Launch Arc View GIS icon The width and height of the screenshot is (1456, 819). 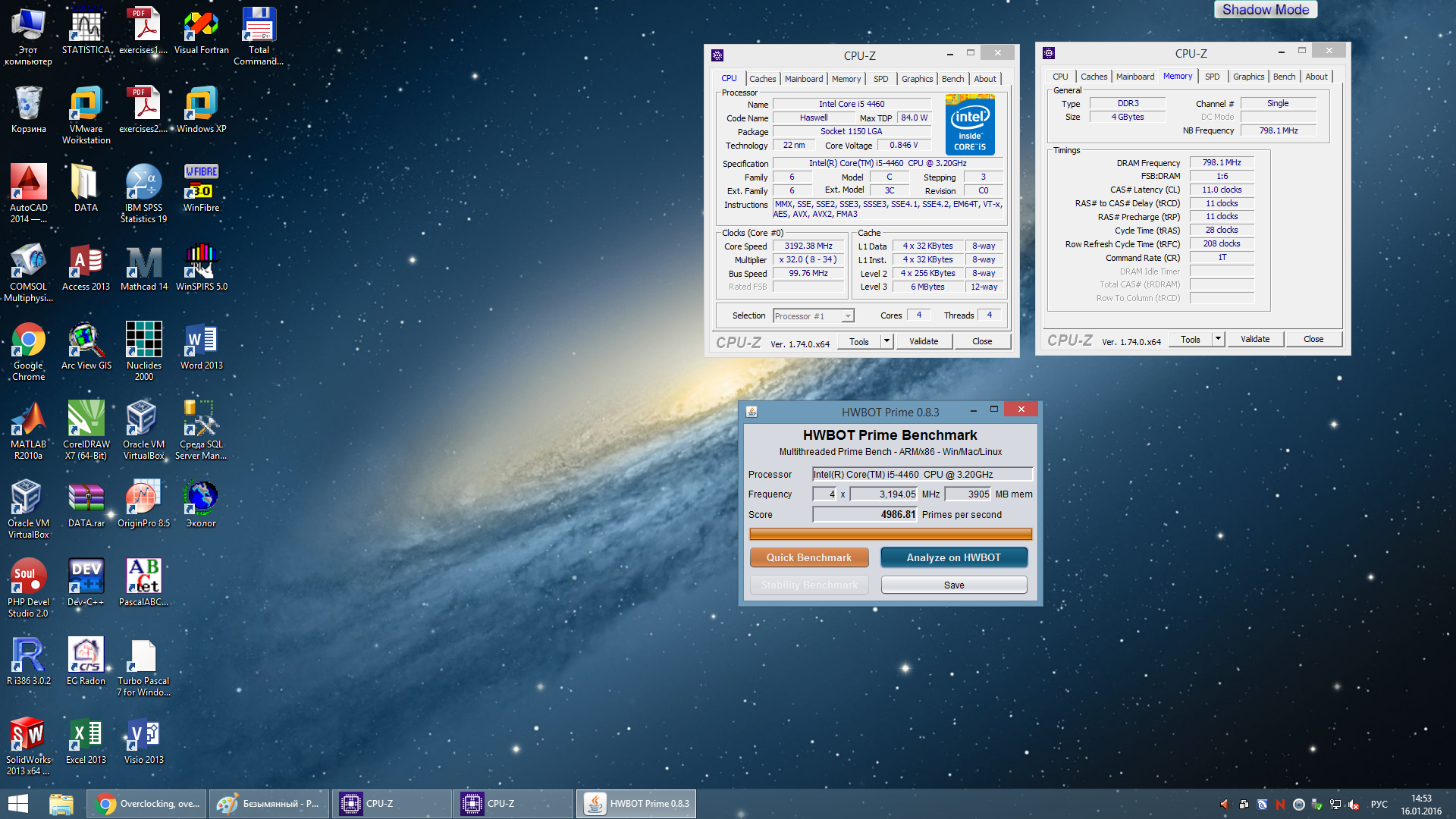tap(86, 346)
